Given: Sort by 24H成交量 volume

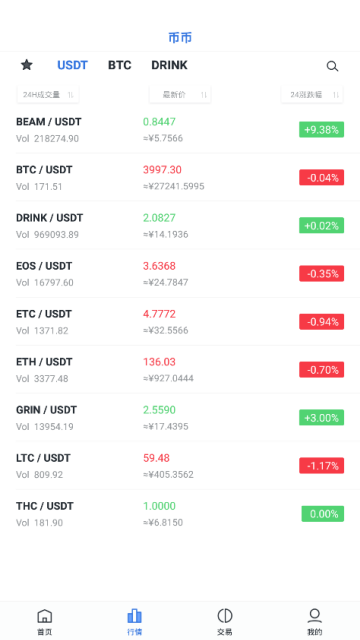Looking at the screenshot, I should click(48, 95).
